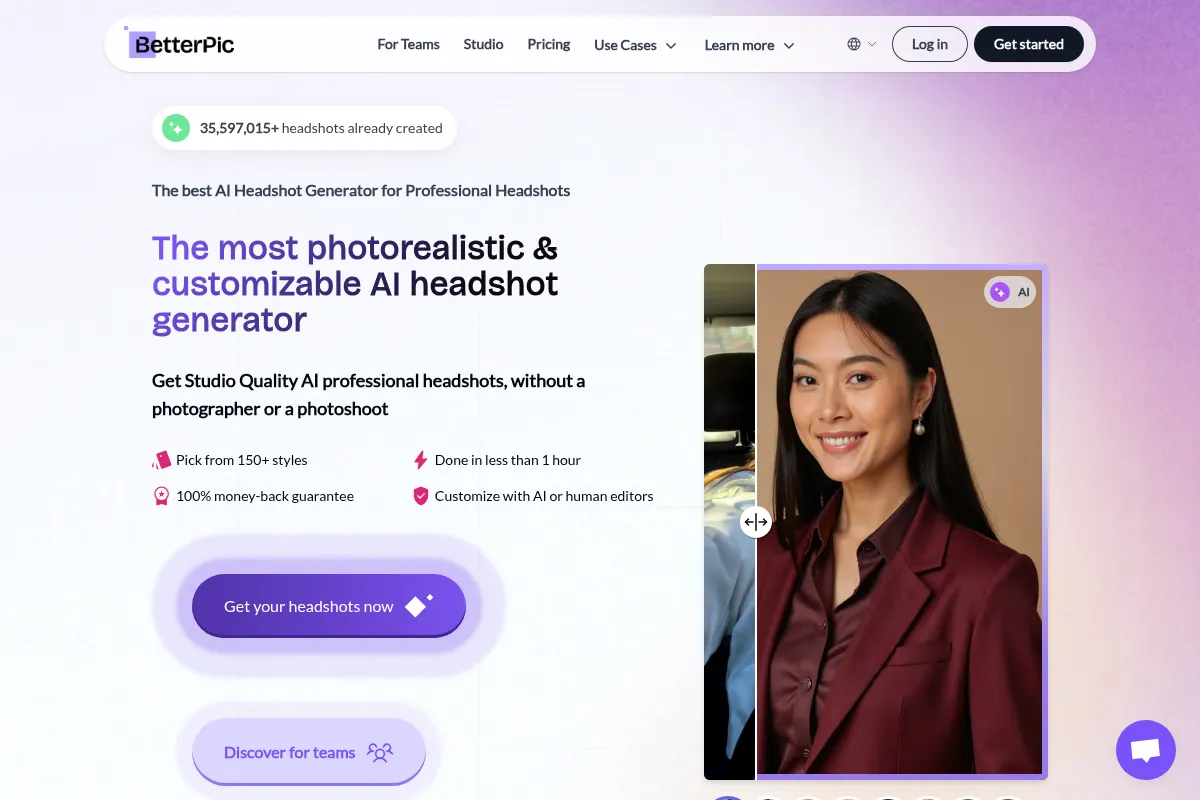
Task: Click the people icon in Discover for teams
Action: pyautogui.click(x=380, y=752)
